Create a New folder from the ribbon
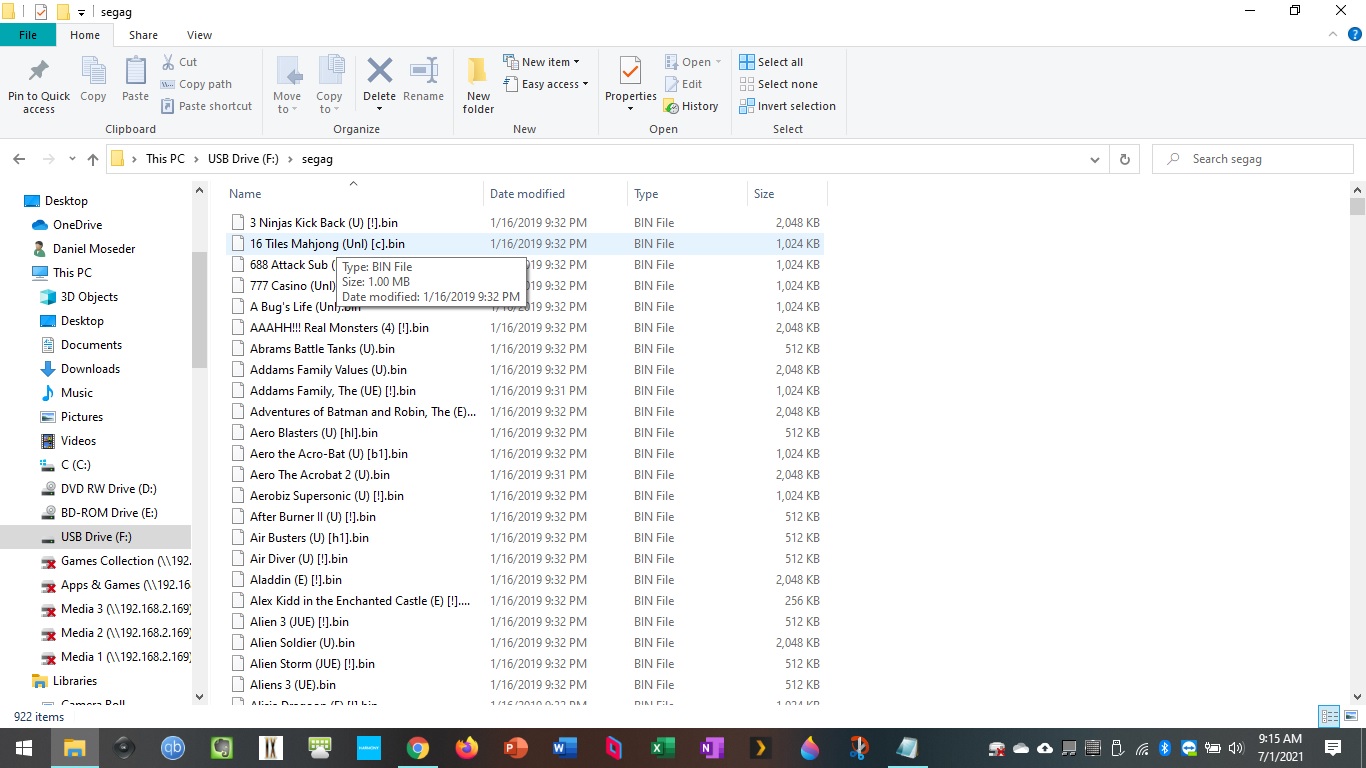Screen dimensions: 1366x768 click(x=478, y=86)
